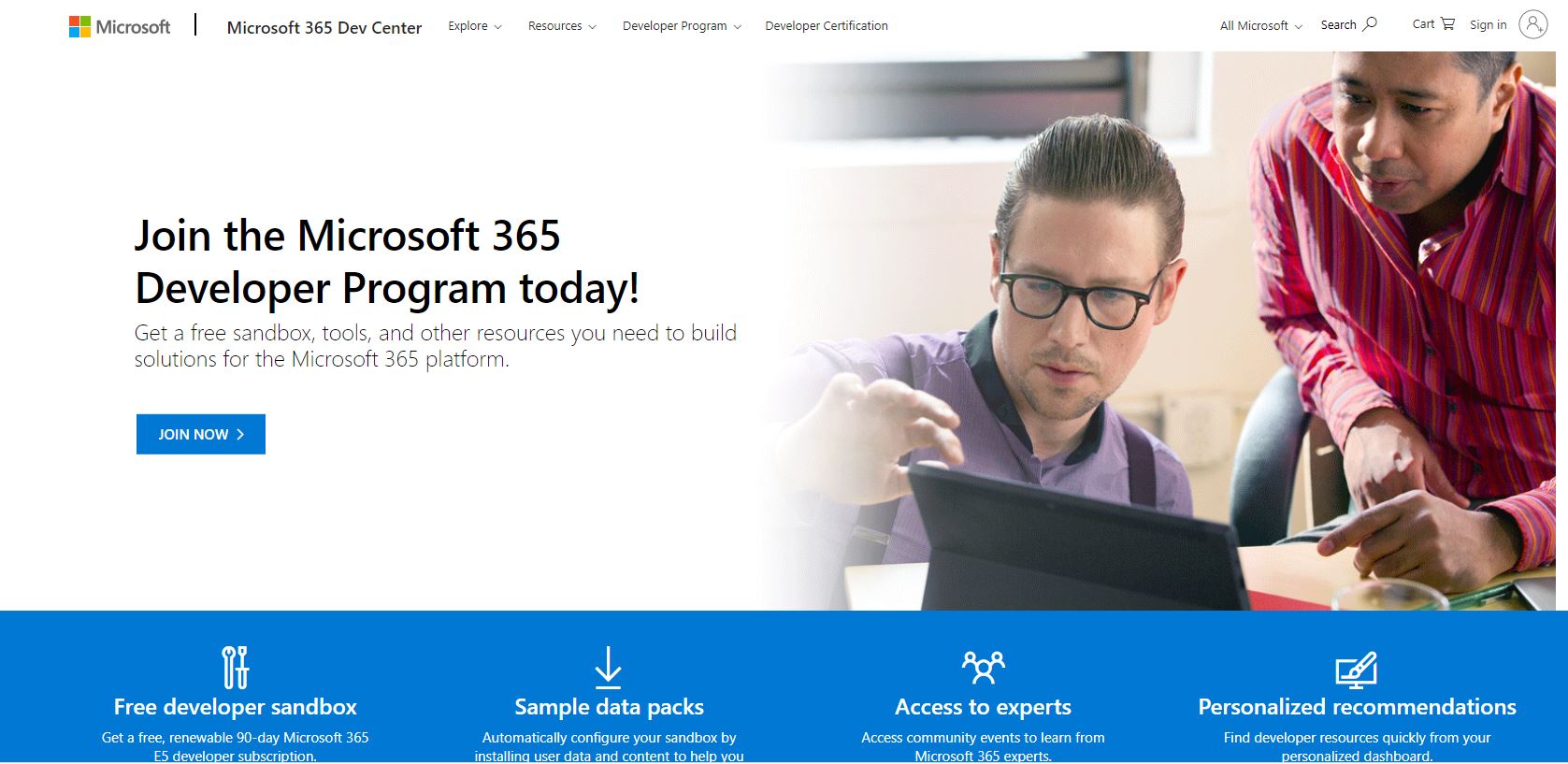
Task: Expand the All Microsoft menu
Action: click(x=1259, y=26)
